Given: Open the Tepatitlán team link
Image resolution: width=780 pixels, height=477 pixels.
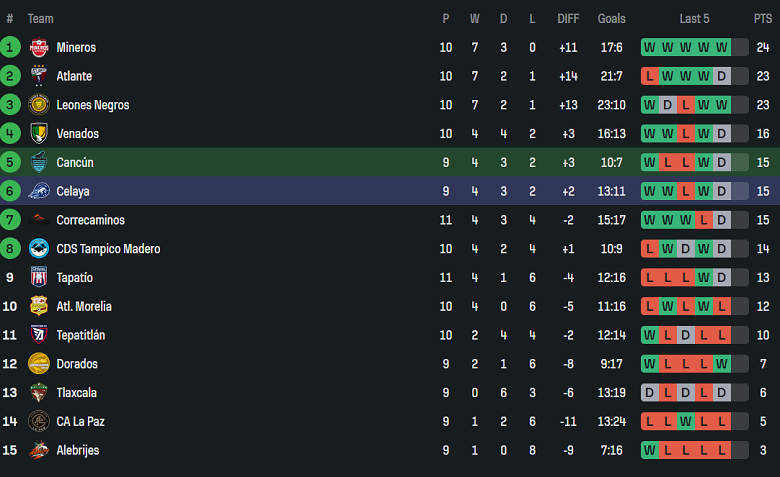Looking at the screenshot, I should tap(81, 335).
